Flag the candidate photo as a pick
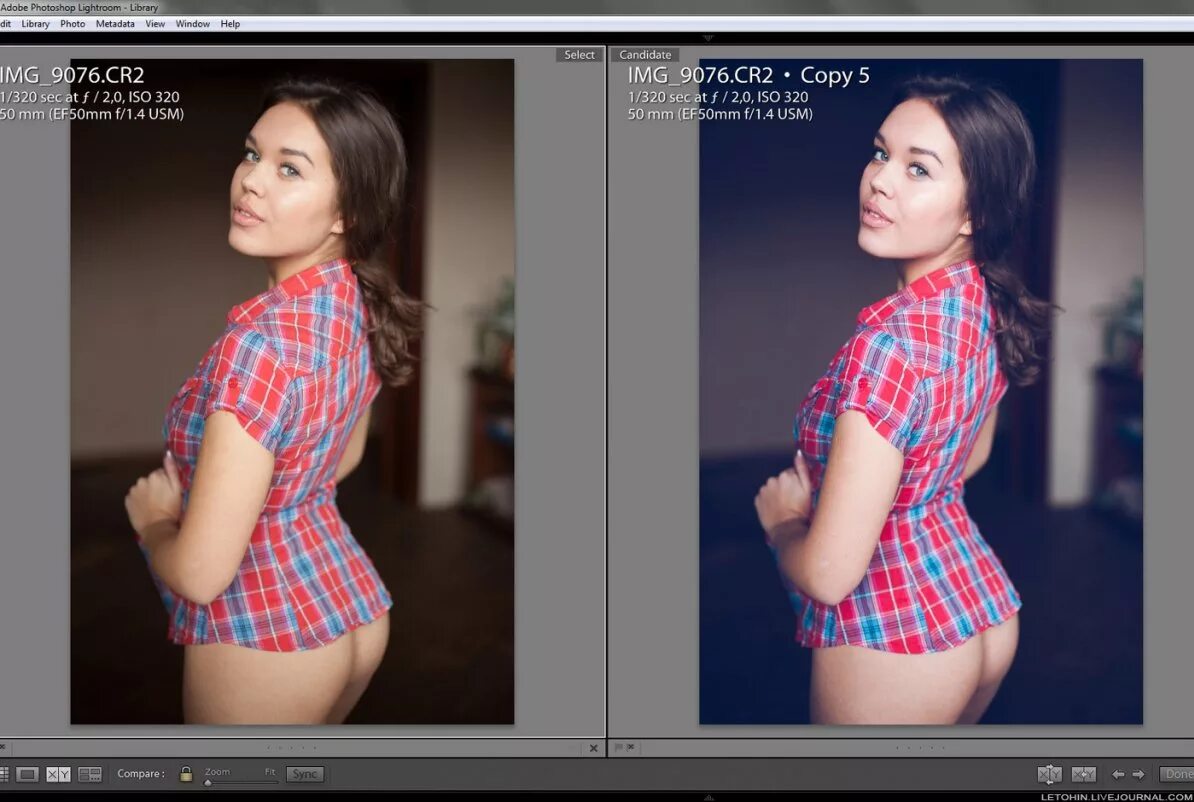Screen dimensions: 1194x802 618,747
